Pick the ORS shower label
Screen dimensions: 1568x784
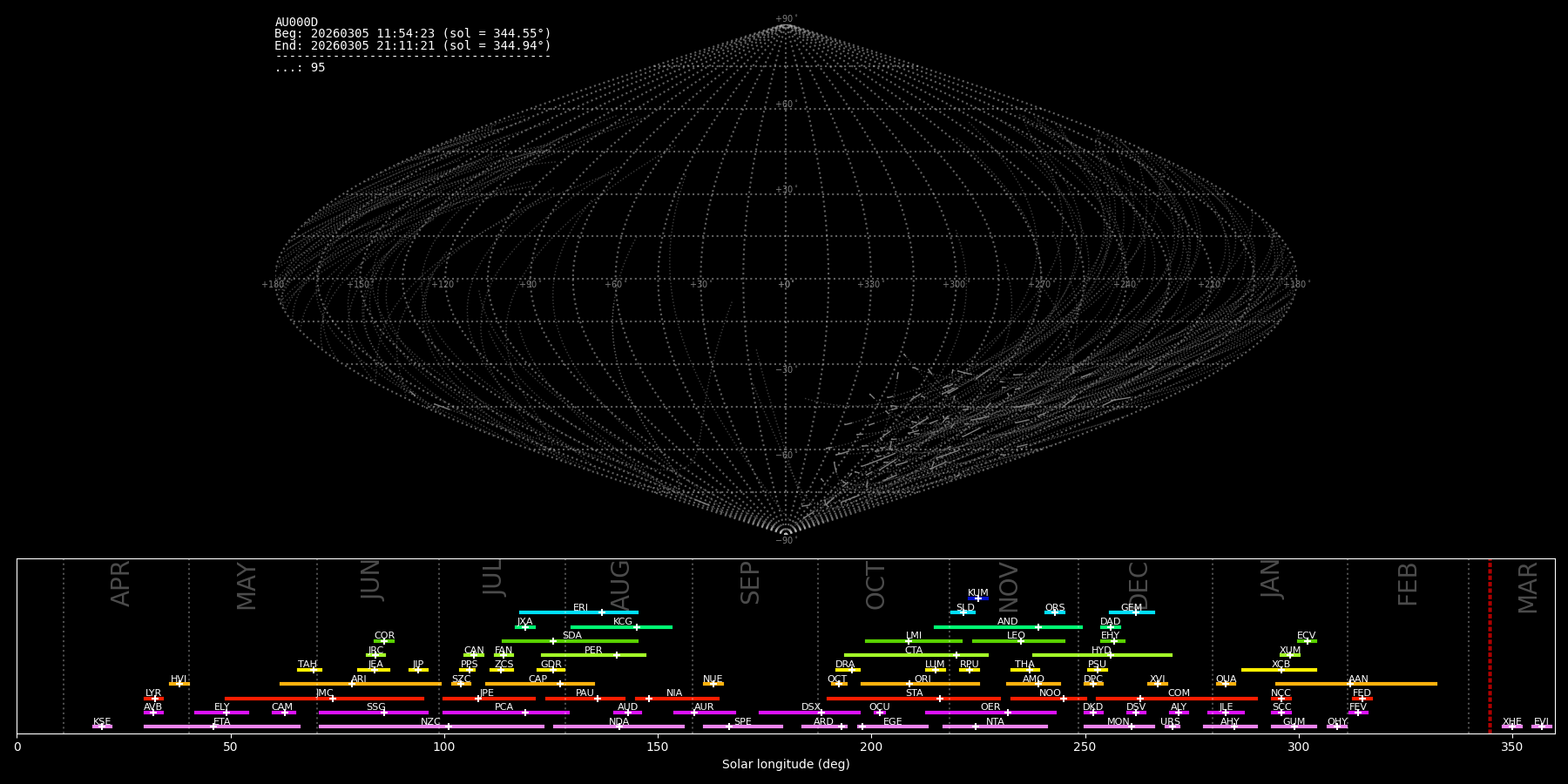pos(1055,608)
